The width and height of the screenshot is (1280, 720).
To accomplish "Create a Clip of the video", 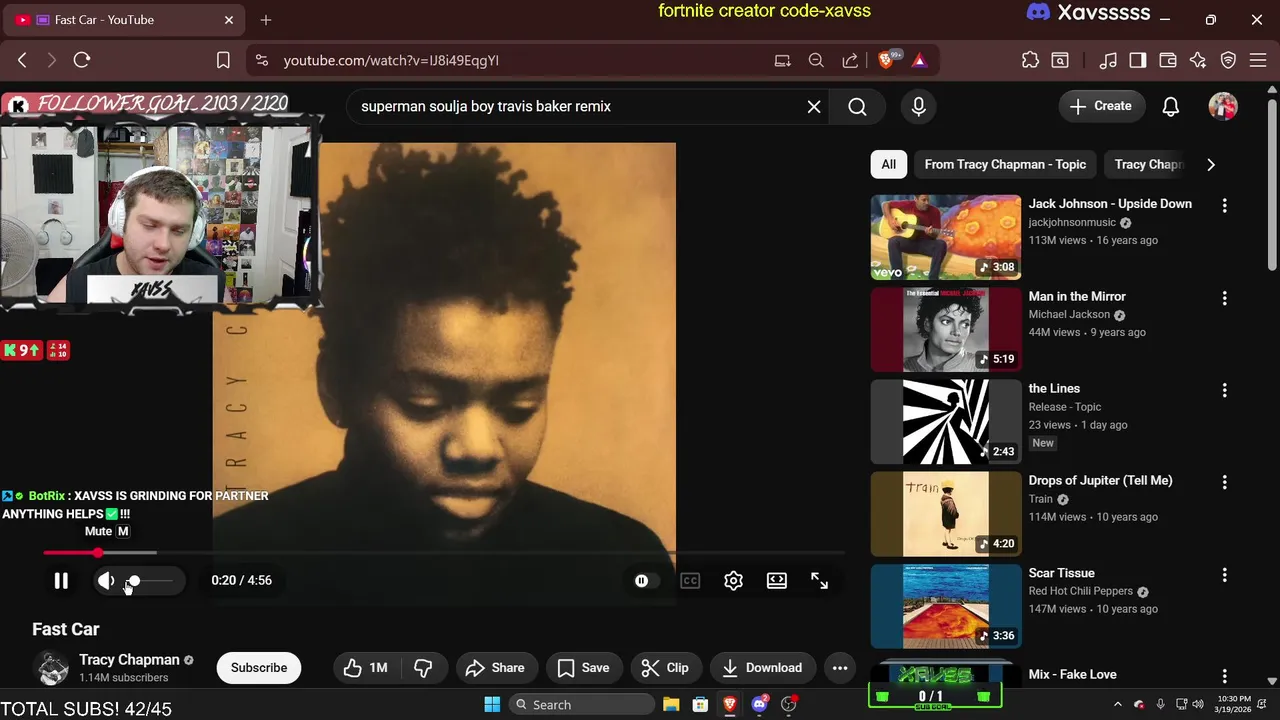I will (x=665, y=668).
